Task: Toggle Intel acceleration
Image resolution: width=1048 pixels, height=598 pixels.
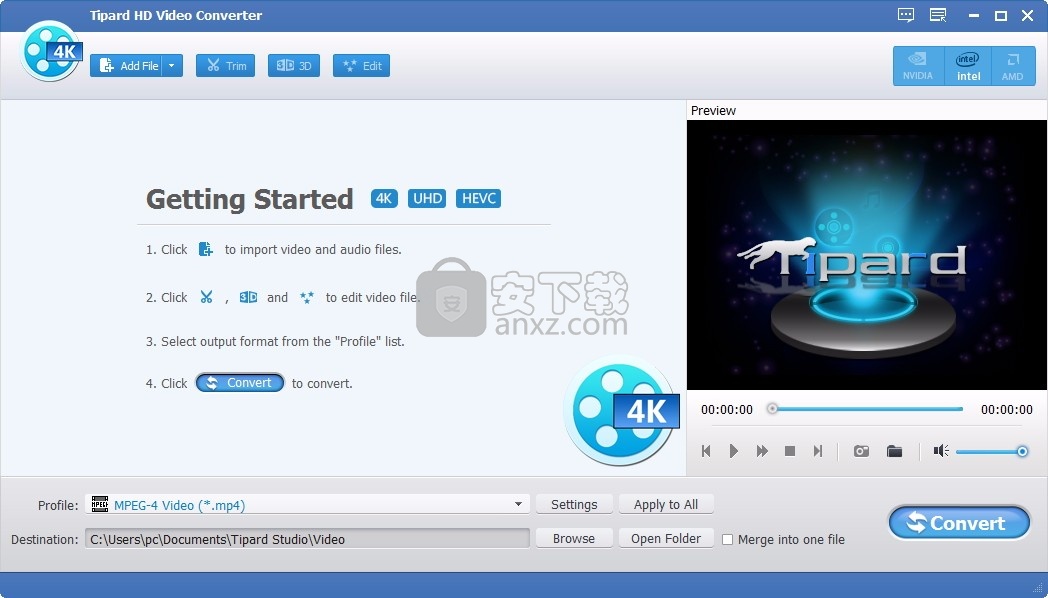Action: 968,66
